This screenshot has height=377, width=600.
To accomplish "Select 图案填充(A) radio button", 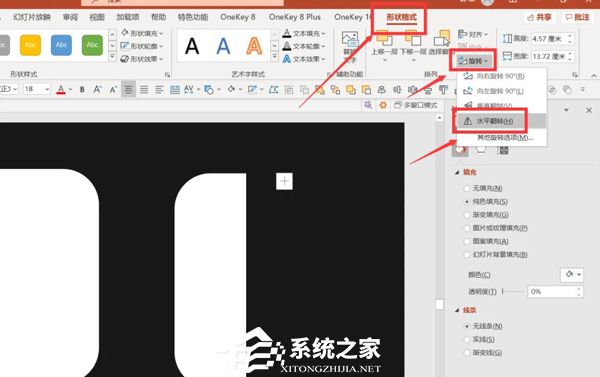I will click(466, 242).
